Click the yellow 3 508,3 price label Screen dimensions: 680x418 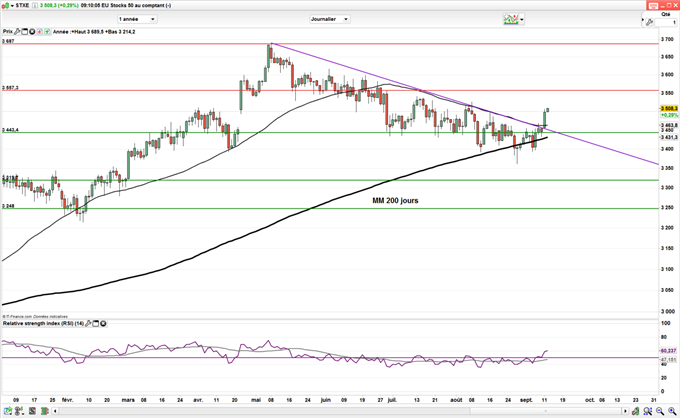[669, 108]
